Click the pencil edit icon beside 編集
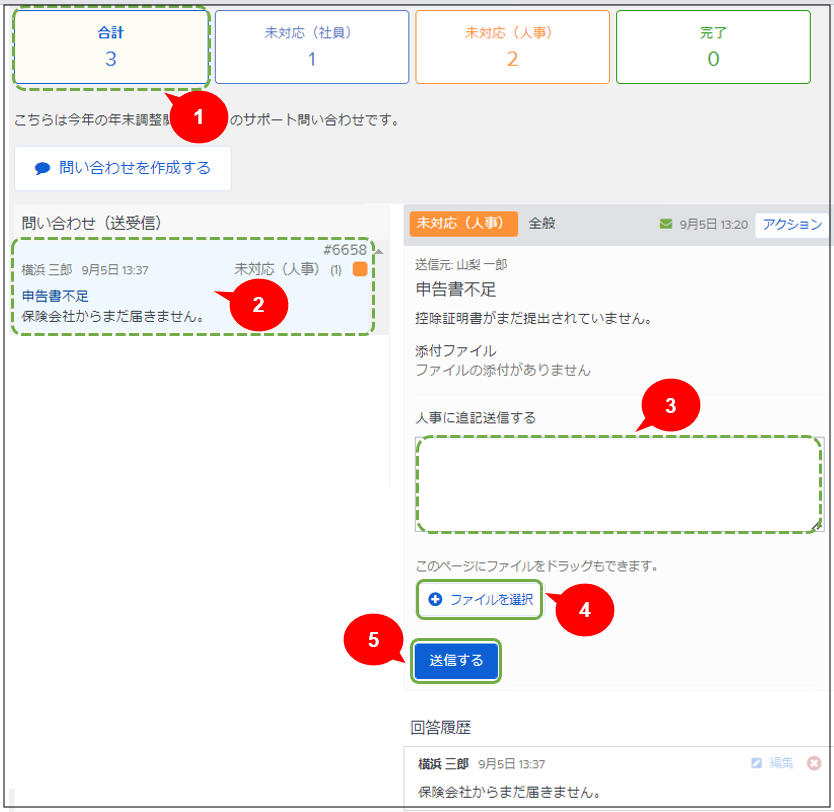834x812 pixels. pos(757,763)
